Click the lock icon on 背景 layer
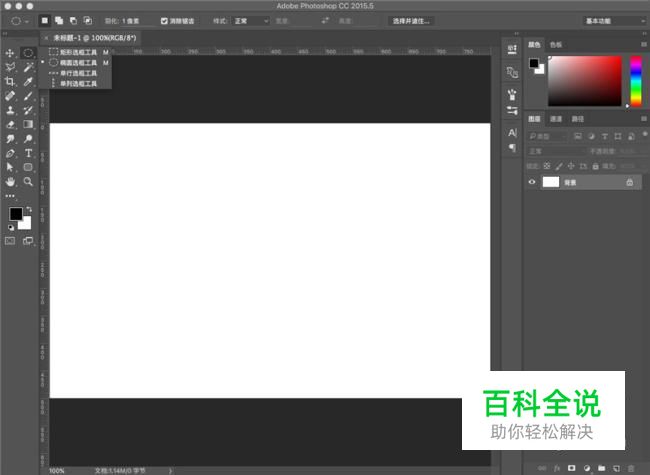Image resolution: width=650 pixels, height=475 pixels. point(628,182)
